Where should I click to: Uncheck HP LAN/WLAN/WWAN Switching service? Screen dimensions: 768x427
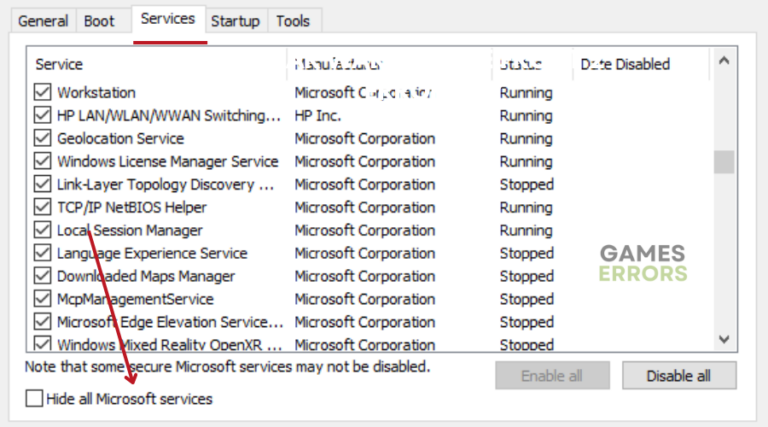(x=42, y=115)
